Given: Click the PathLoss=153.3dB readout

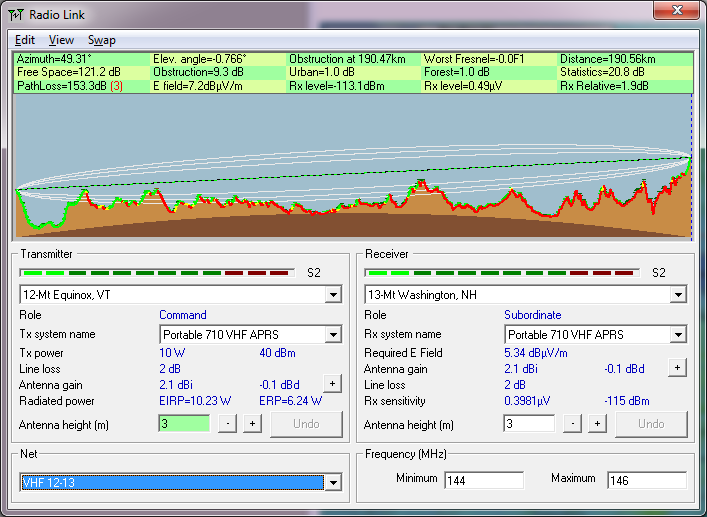Looking at the screenshot, I should [x=69, y=86].
